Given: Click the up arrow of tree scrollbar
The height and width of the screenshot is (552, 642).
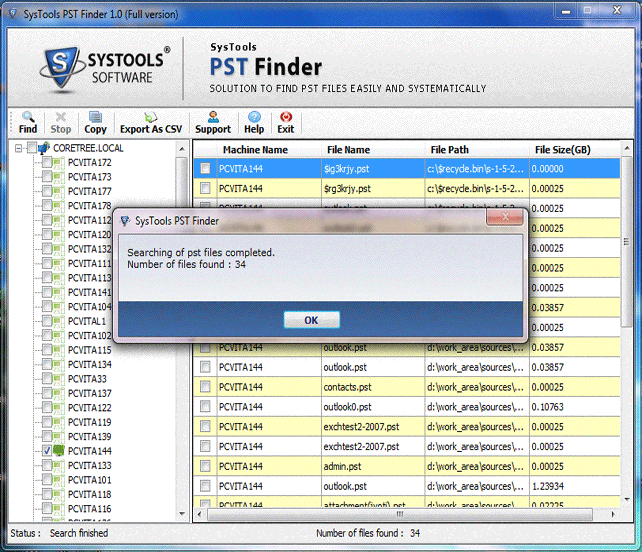Looking at the screenshot, I should [182, 149].
